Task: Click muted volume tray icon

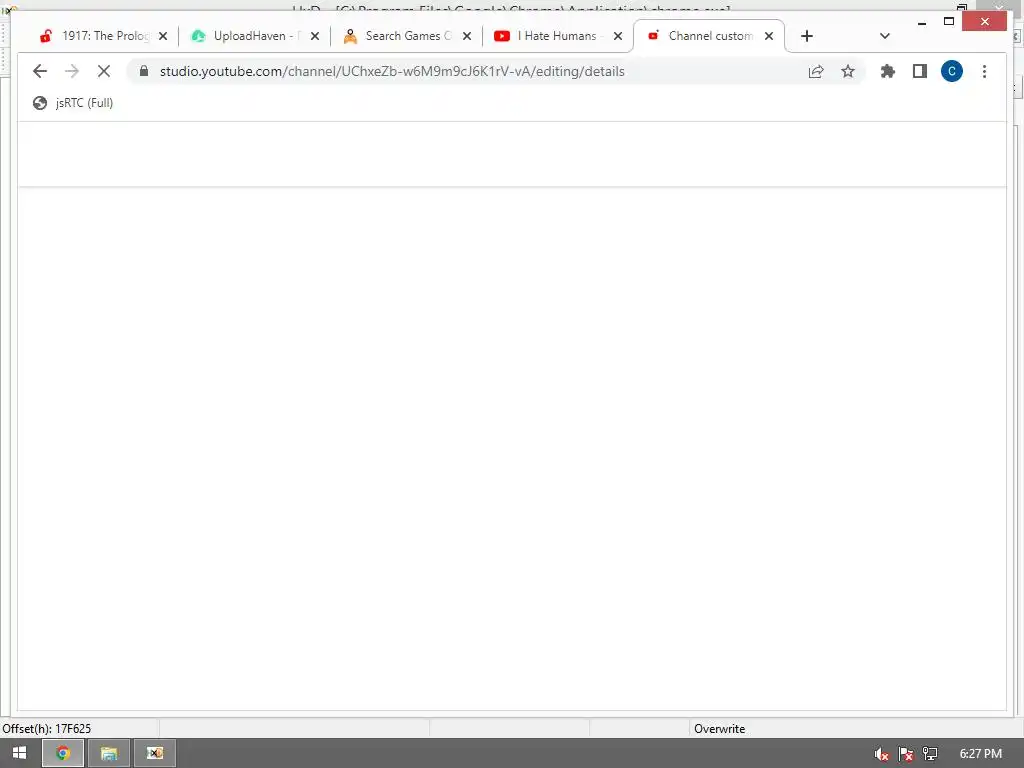Action: 882,754
